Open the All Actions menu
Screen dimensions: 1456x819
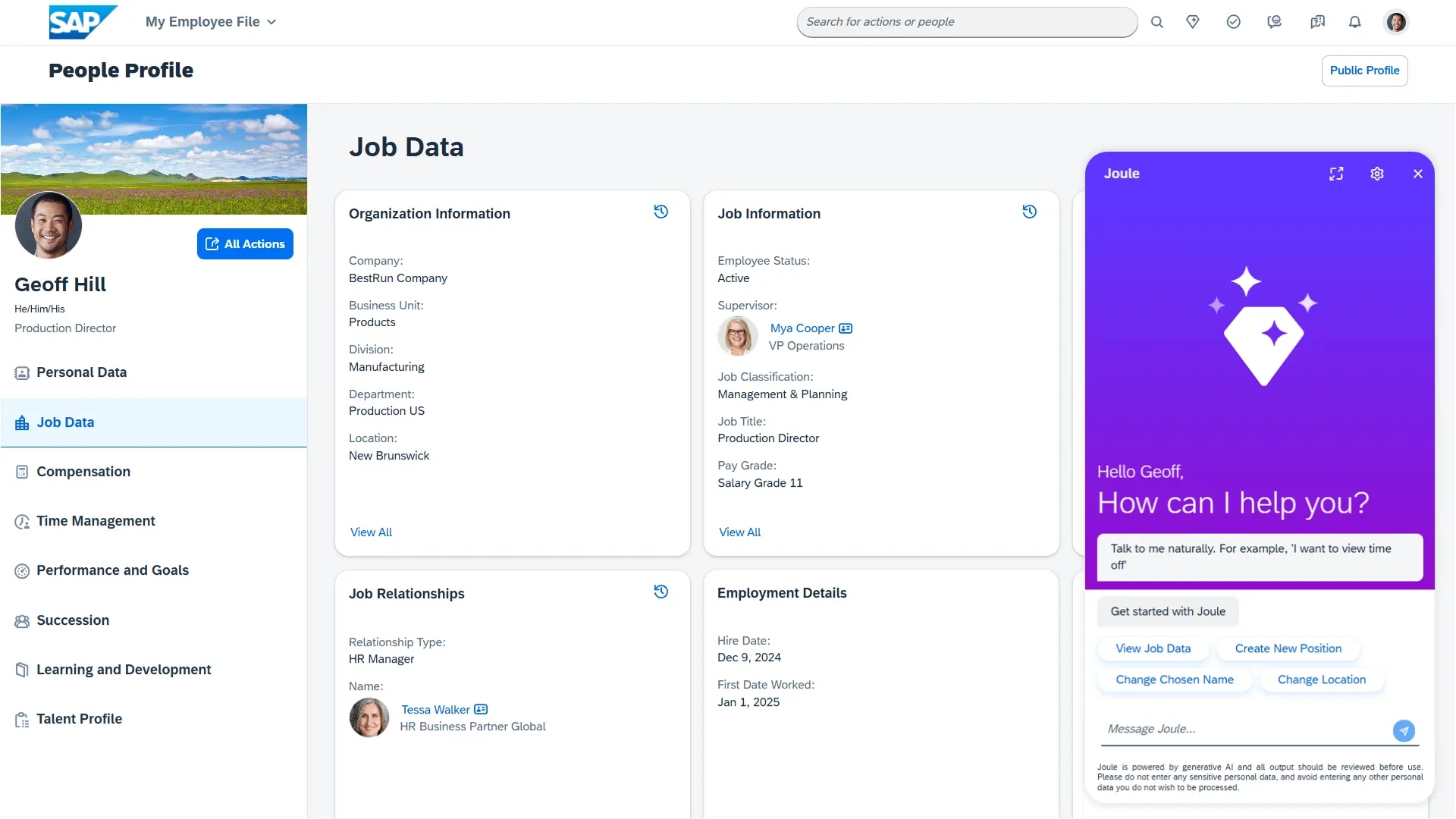[245, 244]
